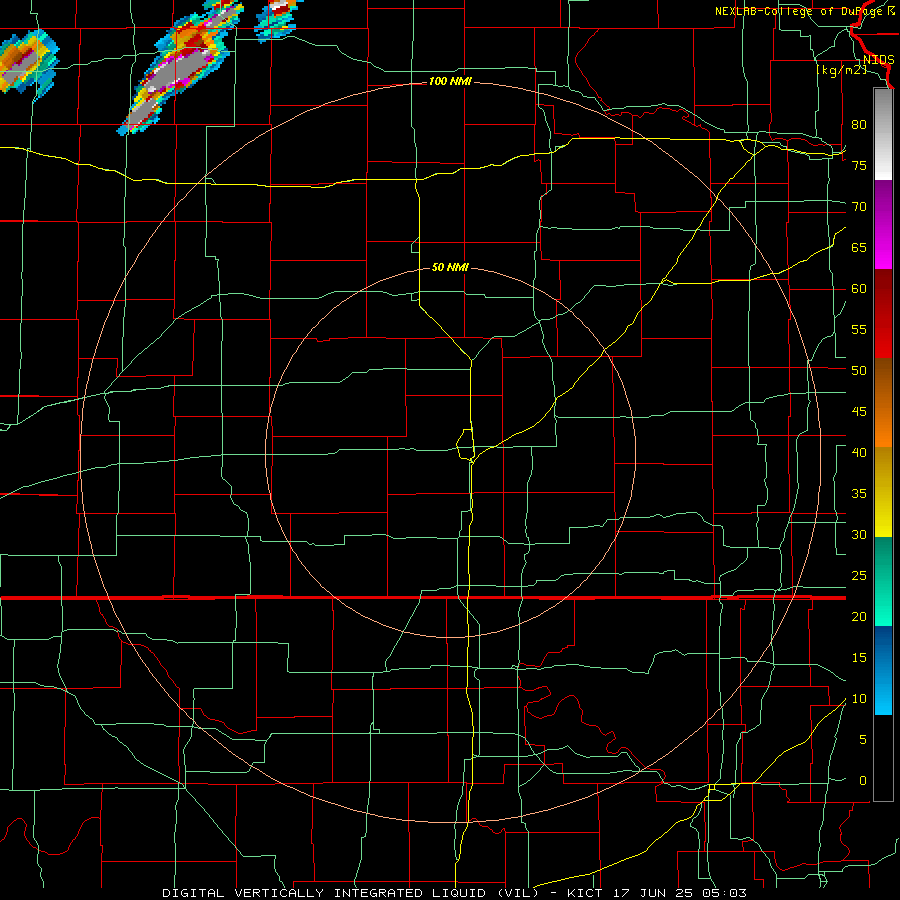Click the 50 value on the VIL scale
This screenshot has width=900, height=900.
pos(859,371)
